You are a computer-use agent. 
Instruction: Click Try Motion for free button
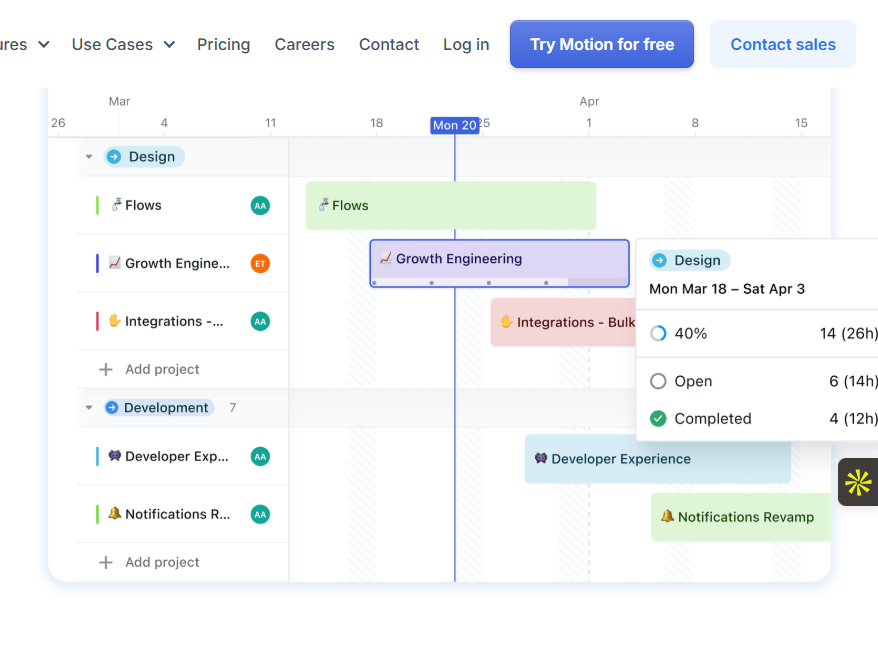(602, 44)
